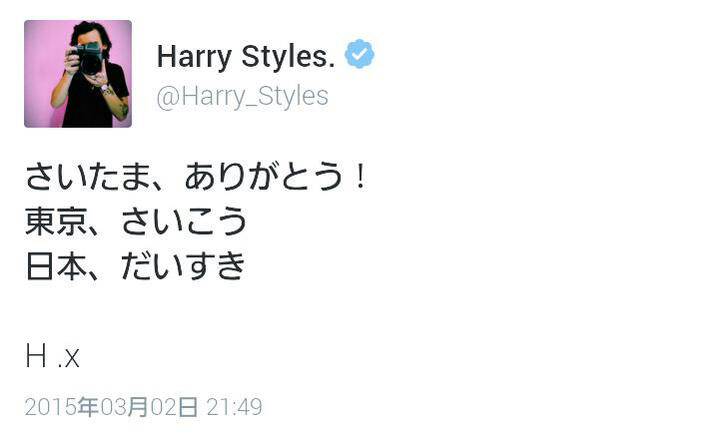Click the kanji 日本 in third line

click(x=56, y=266)
